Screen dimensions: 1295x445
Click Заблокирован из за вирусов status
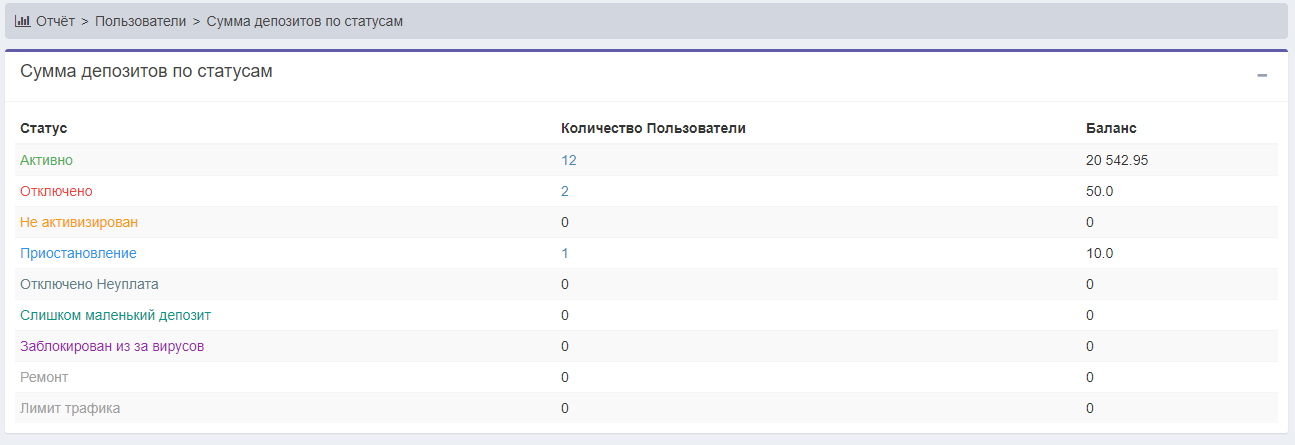(x=112, y=346)
